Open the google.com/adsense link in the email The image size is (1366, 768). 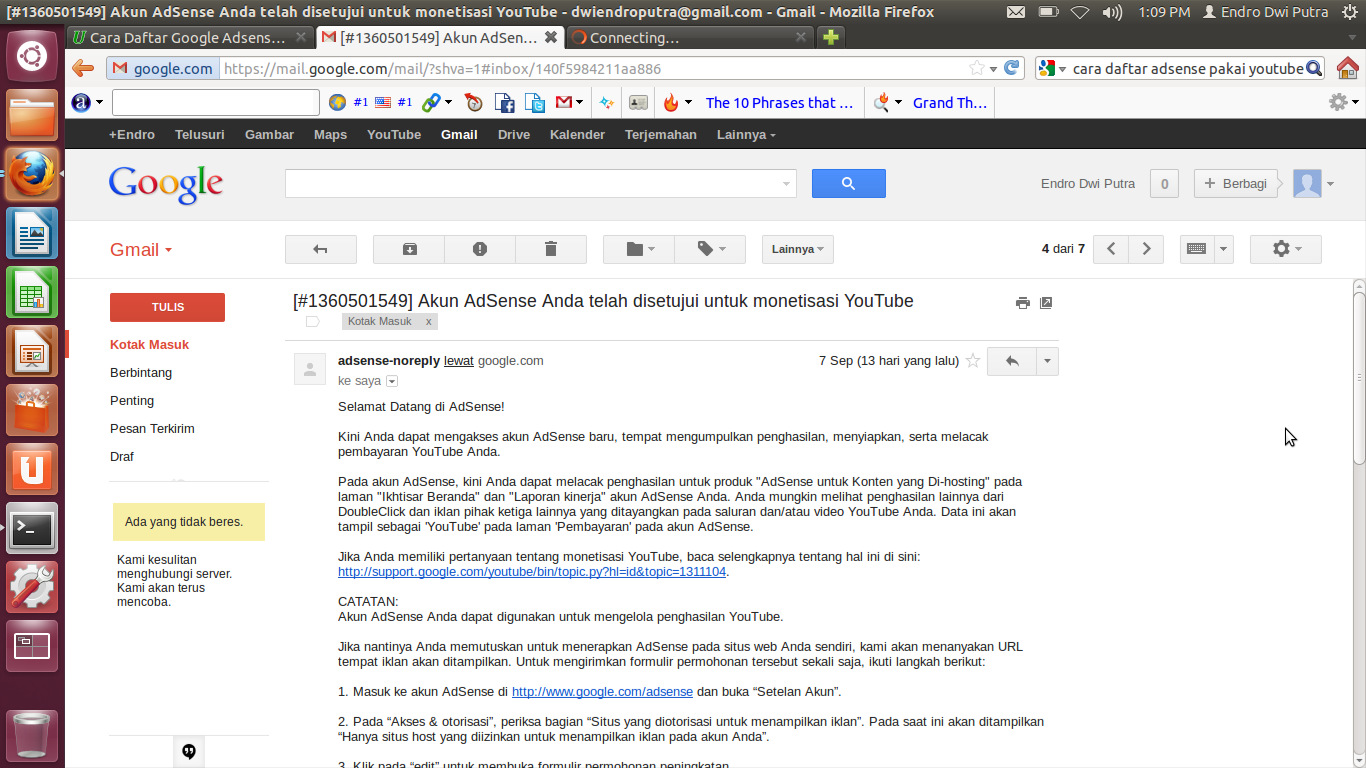[x=601, y=691]
